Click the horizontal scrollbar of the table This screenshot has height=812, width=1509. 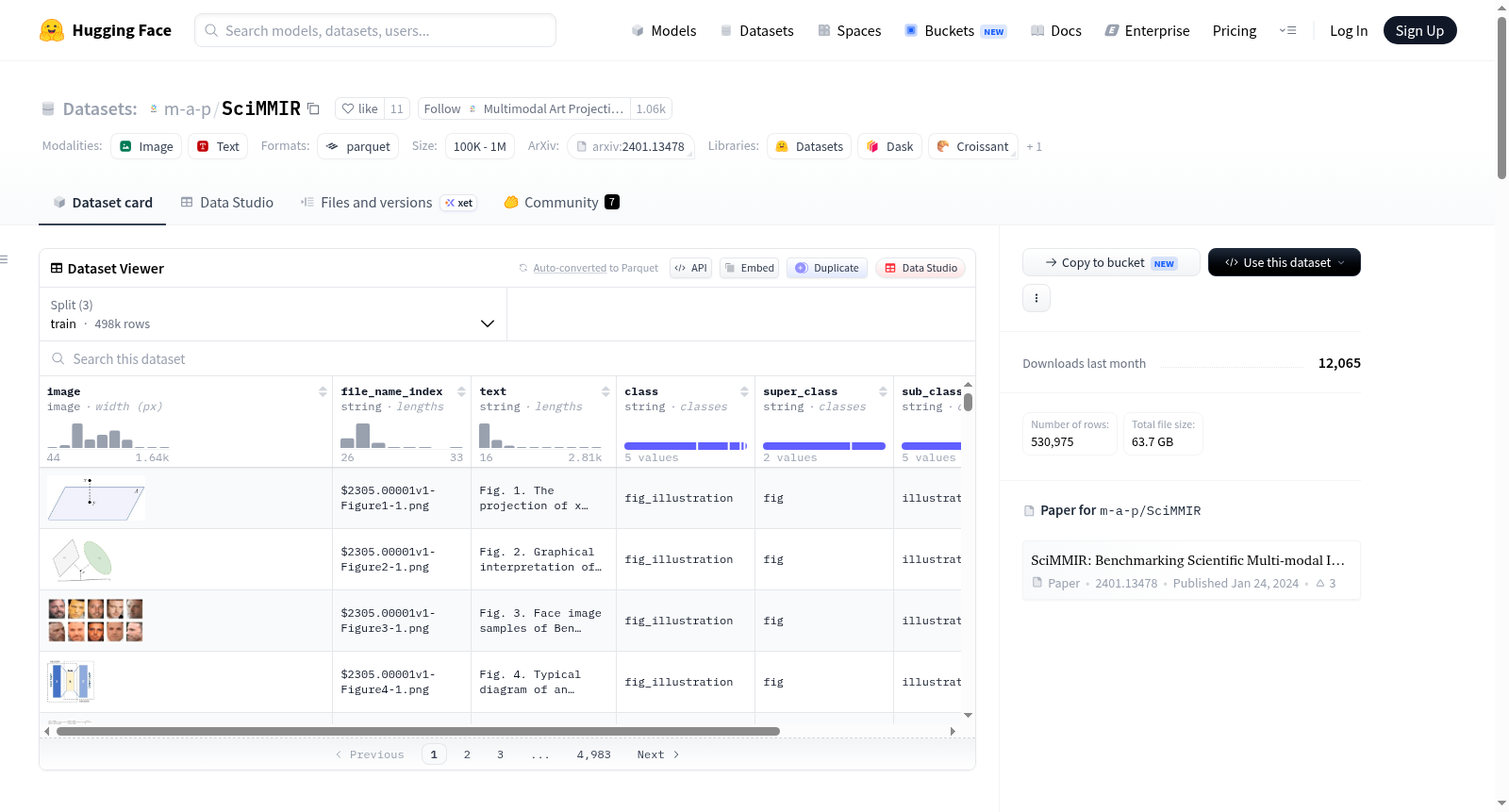point(418,731)
